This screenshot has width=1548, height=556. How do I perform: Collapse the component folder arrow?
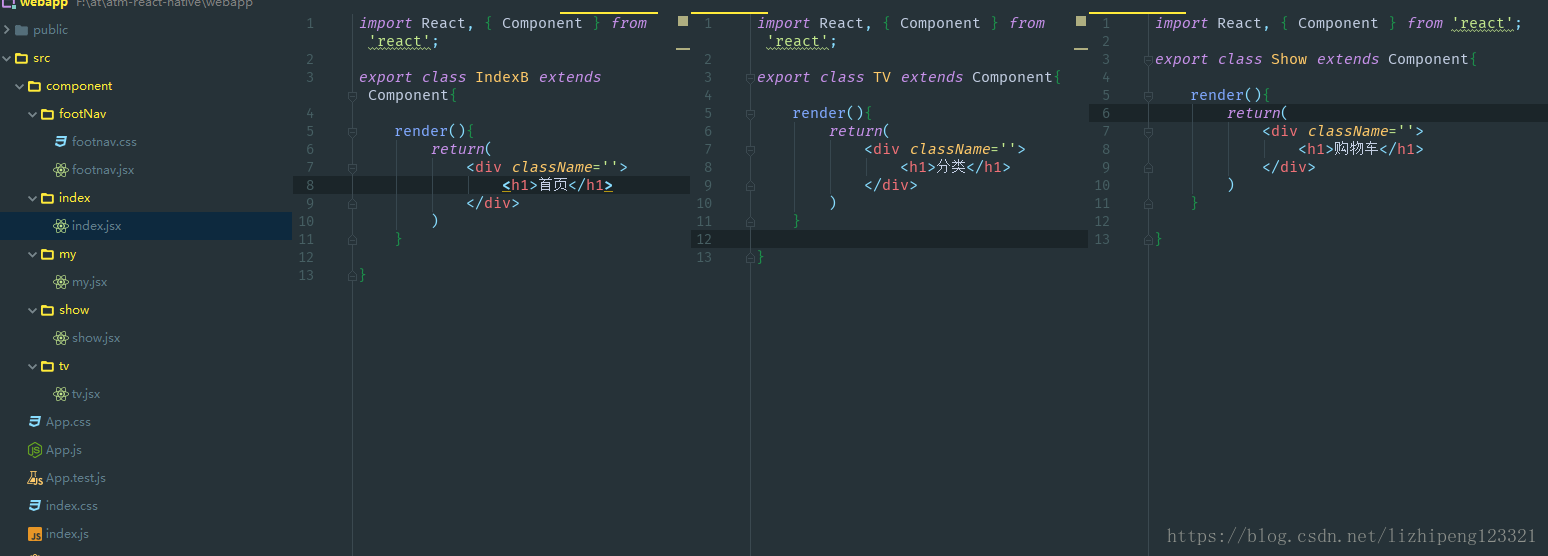pyautogui.click(x=20, y=86)
